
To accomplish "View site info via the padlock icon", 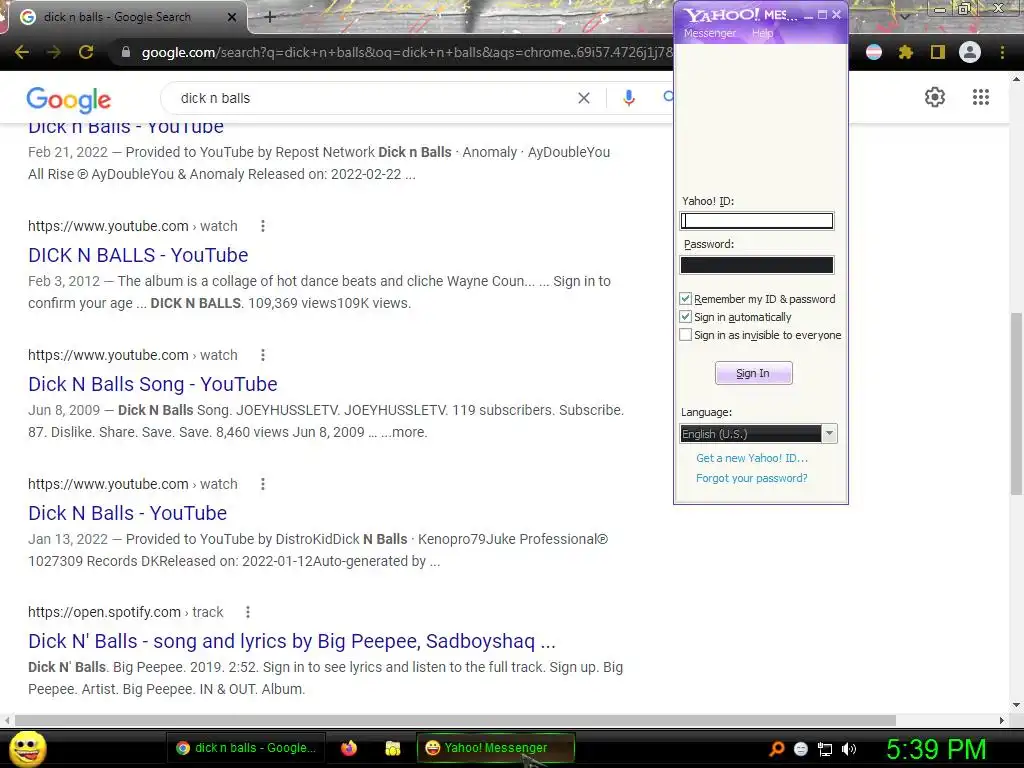I will 126,52.
